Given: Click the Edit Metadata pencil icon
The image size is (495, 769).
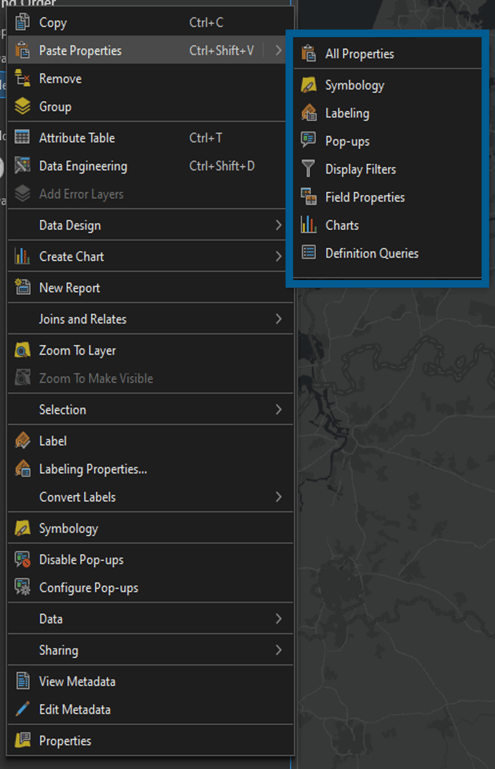Looking at the screenshot, I should coord(23,709).
